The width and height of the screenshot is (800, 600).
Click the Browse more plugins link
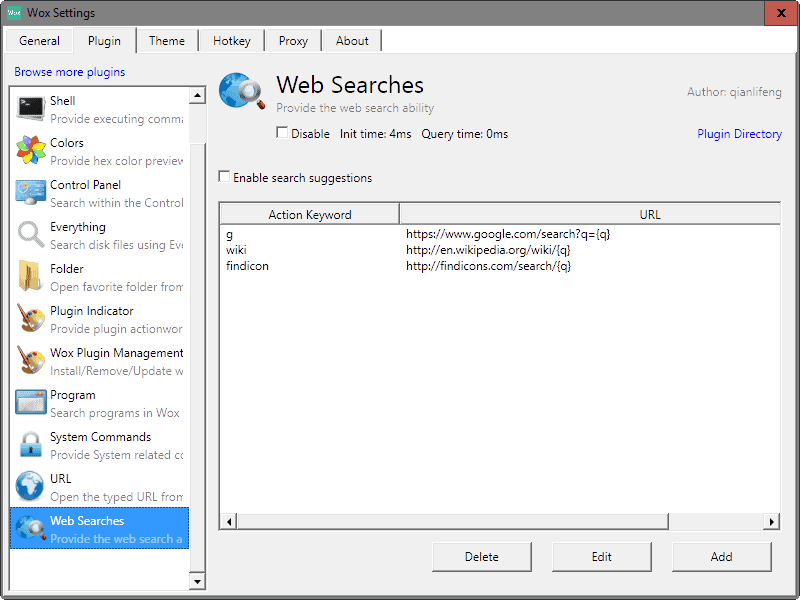(68, 72)
